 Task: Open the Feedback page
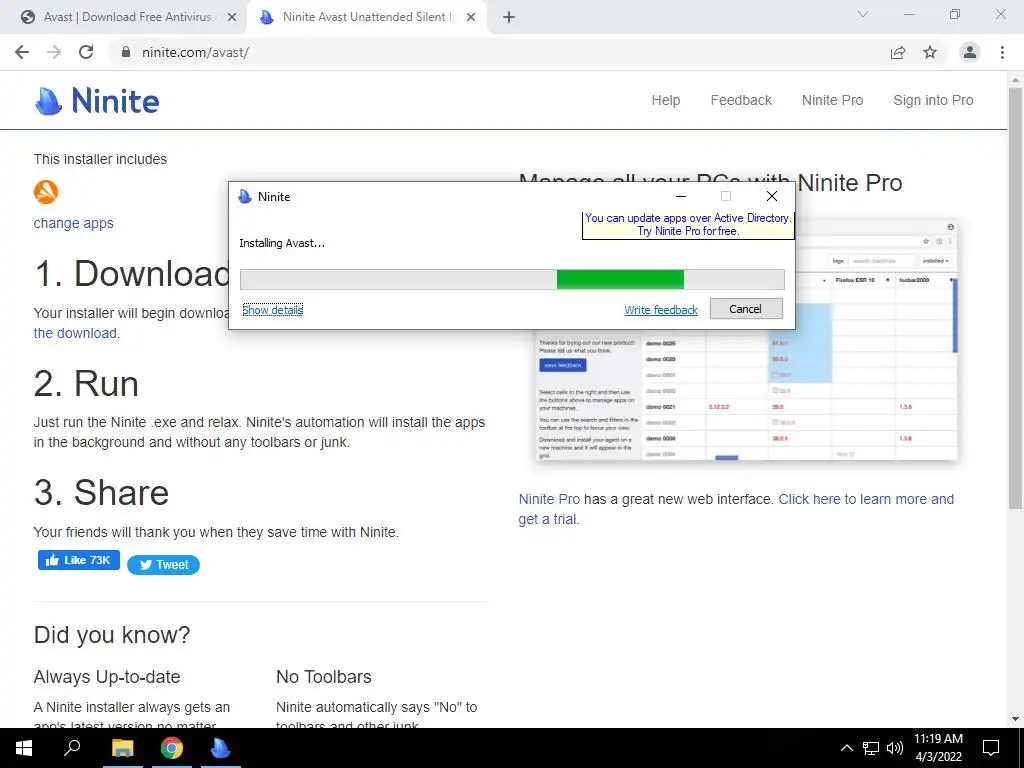[x=741, y=101]
